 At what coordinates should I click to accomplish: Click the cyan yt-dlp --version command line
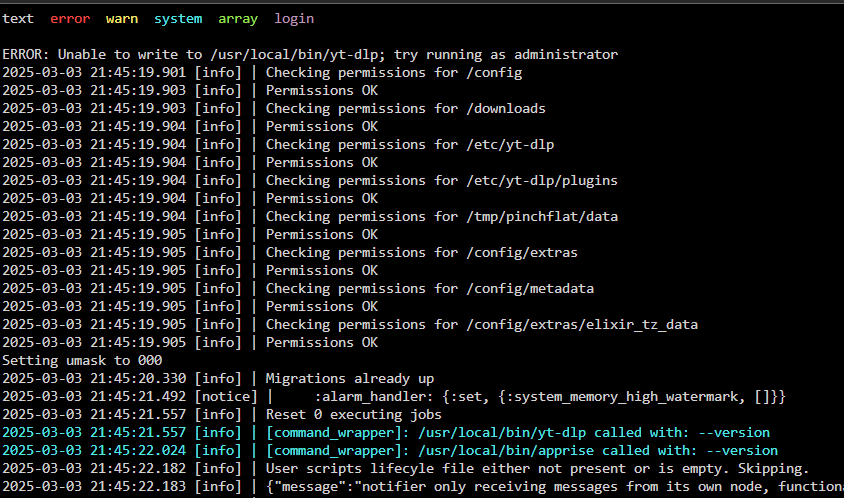pos(386,433)
